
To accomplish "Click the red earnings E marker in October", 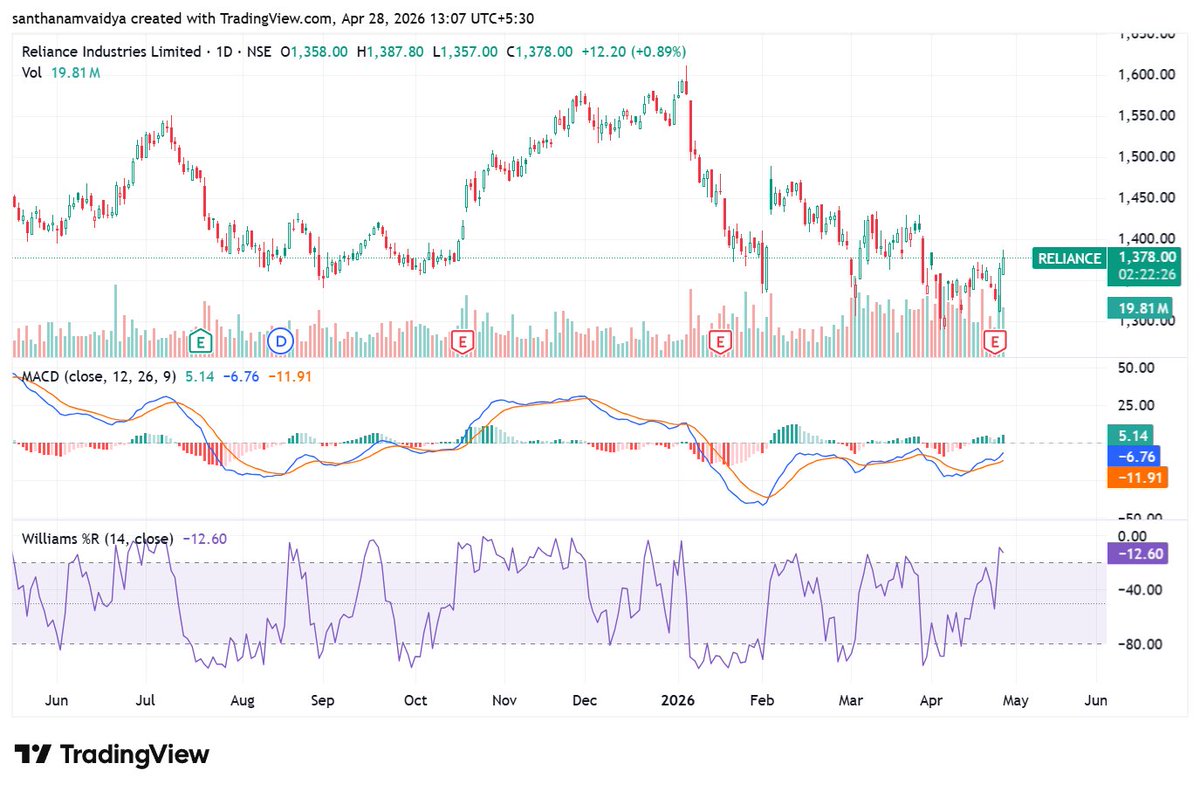I will tap(462, 342).
